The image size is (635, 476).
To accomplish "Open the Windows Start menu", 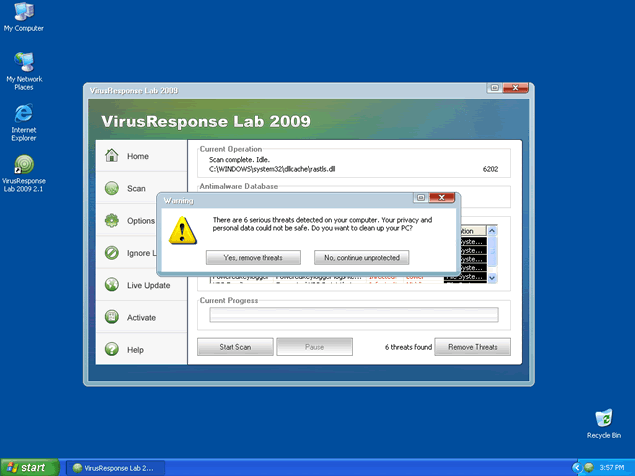I will pos(28,467).
